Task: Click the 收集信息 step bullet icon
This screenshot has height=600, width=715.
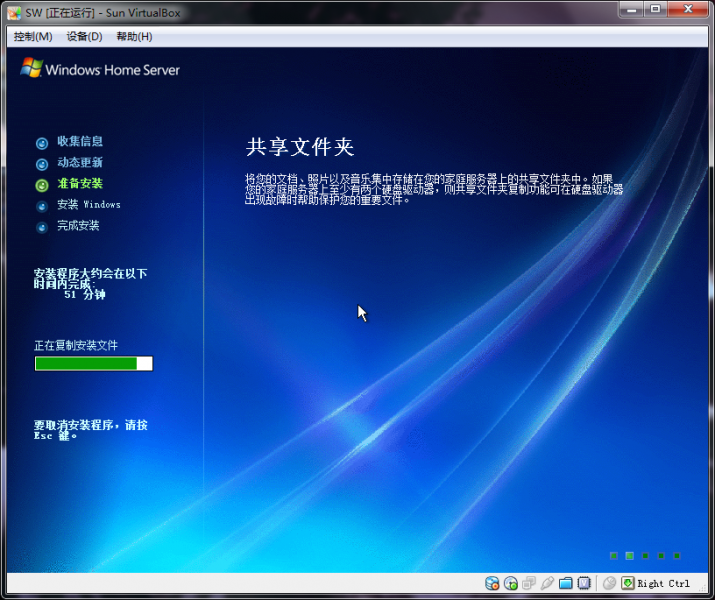Action: tap(42, 144)
